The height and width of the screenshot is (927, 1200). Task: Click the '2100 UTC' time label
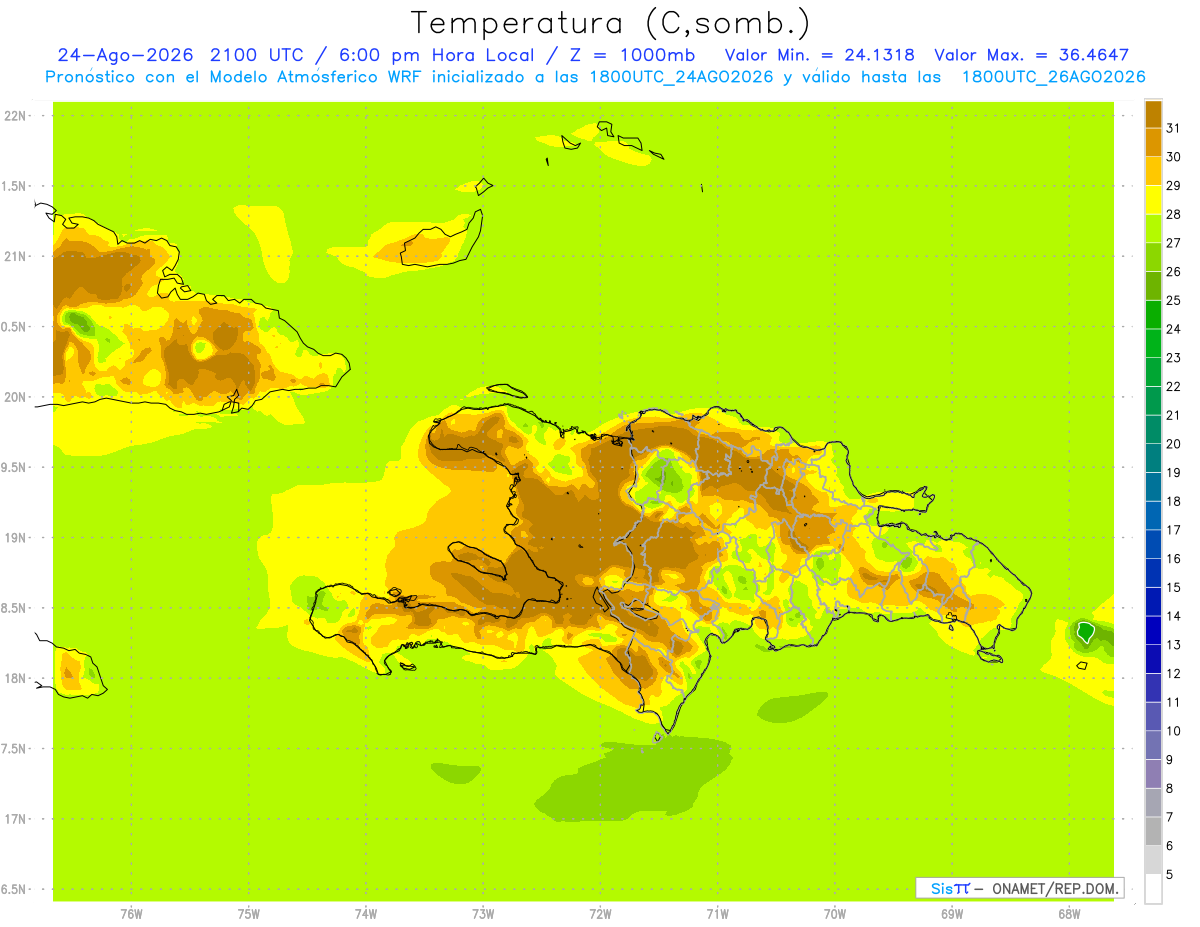[256, 55]
